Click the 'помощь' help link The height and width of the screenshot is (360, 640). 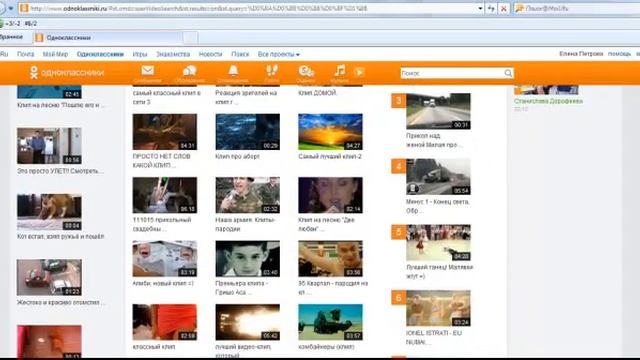pos(619,54)
